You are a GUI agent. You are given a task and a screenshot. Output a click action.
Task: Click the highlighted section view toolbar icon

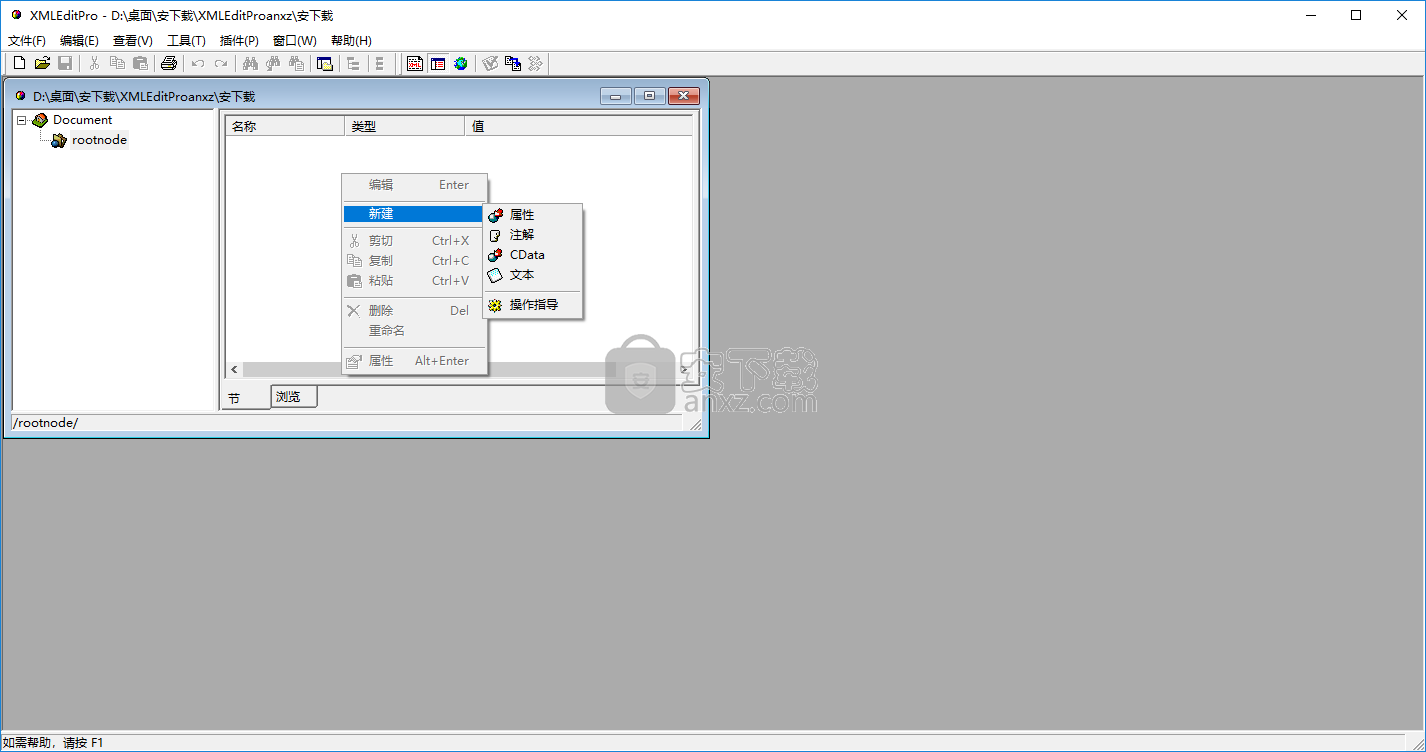point(438,63)
